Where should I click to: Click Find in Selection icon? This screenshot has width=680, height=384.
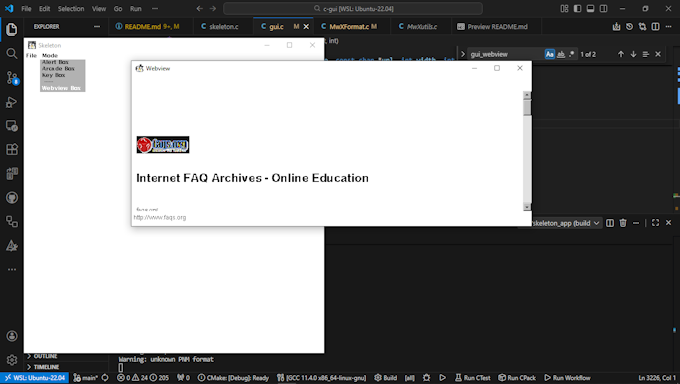(x=646, y=54)
